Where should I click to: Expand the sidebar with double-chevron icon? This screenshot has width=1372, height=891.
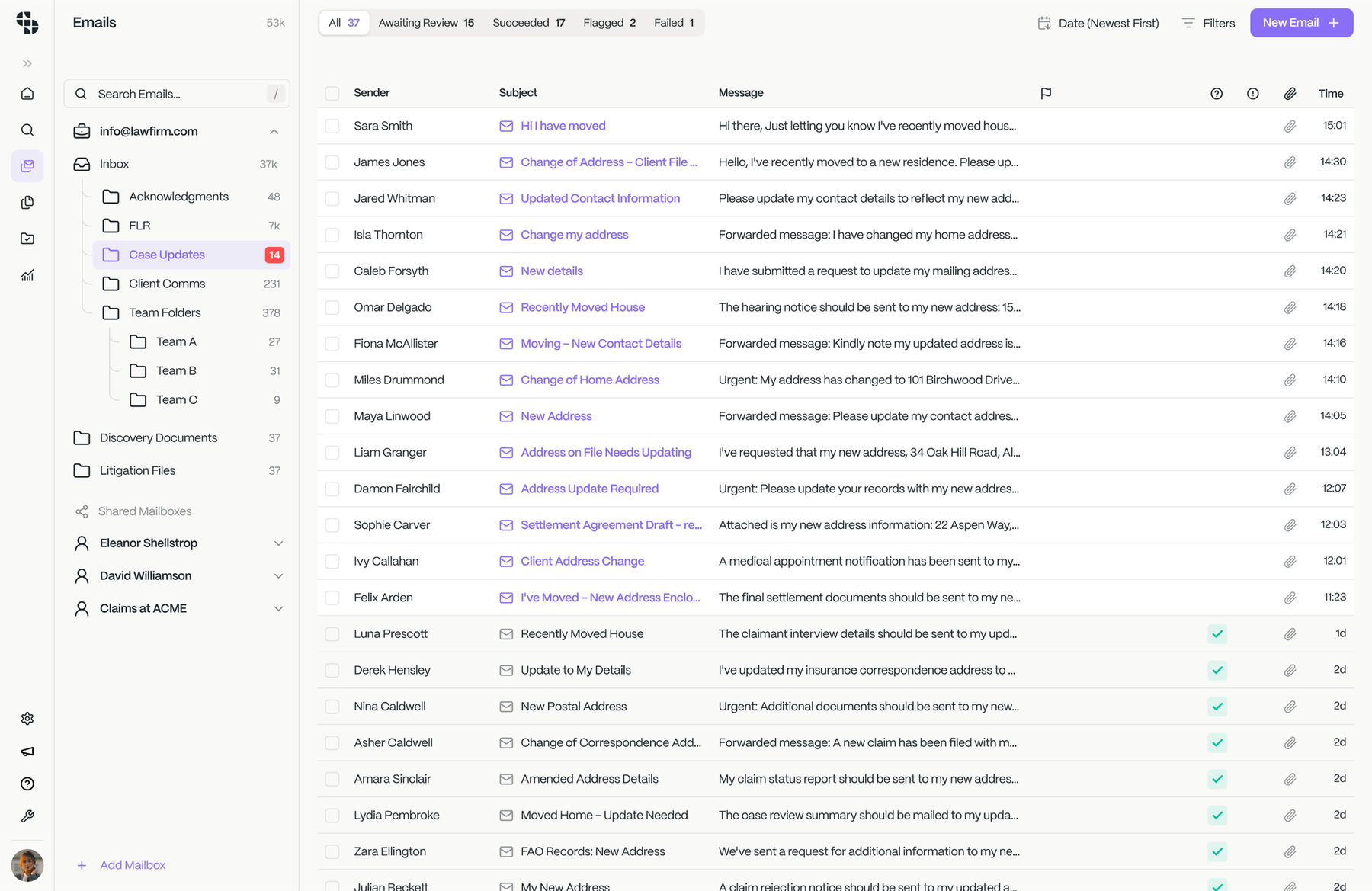click(x=27, y=63)
